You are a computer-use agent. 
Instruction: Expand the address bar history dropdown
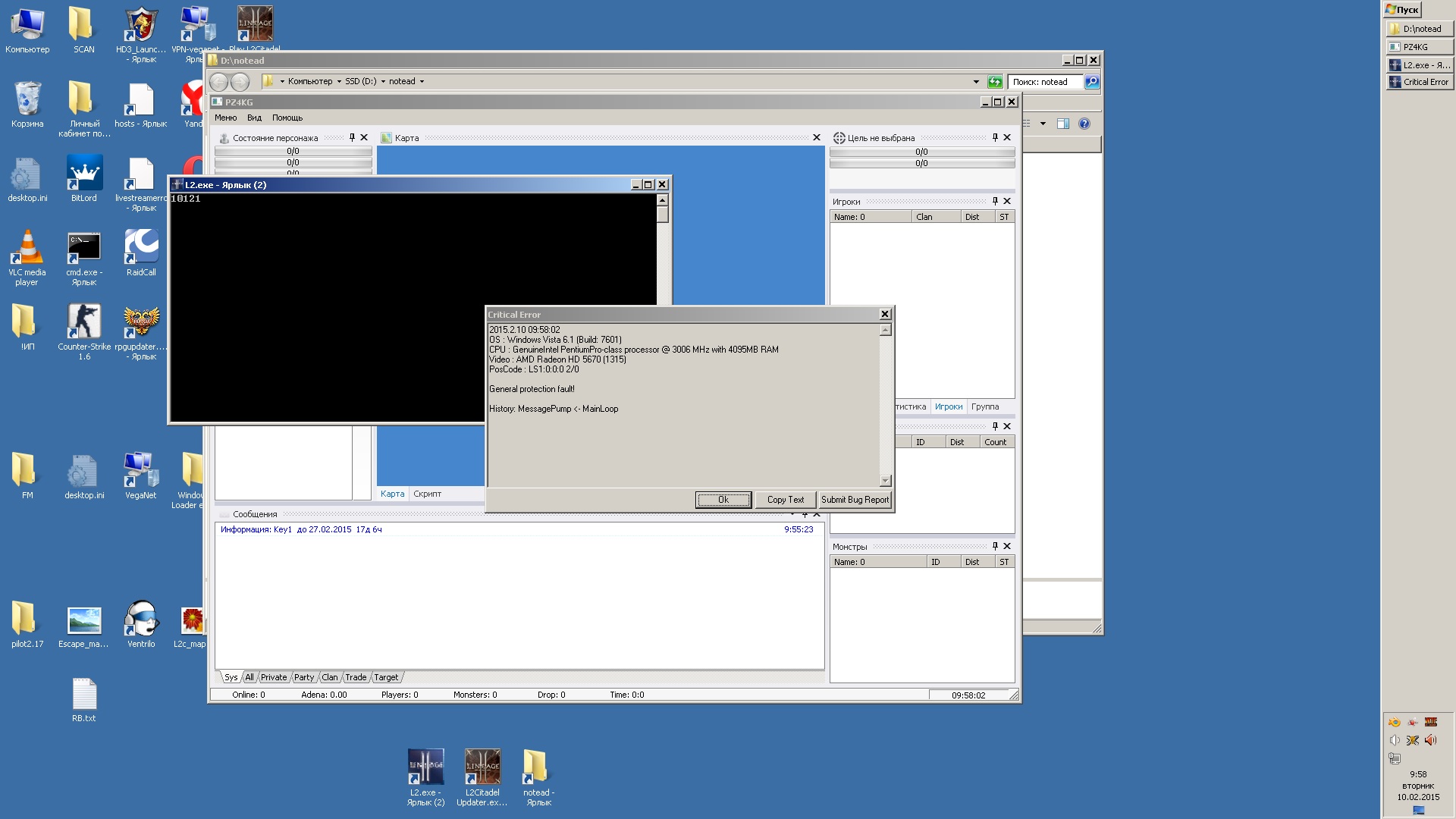click(976, 81)
